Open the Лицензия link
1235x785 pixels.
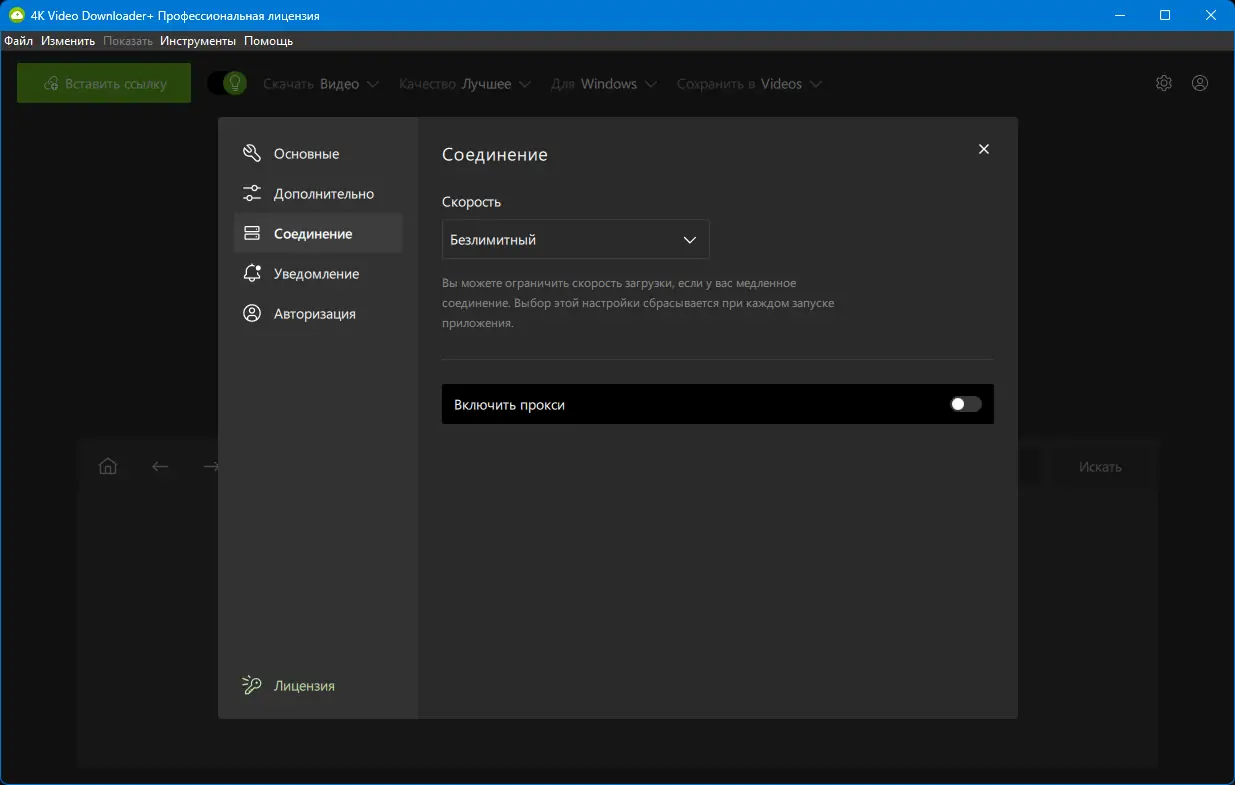coord(304,686)
